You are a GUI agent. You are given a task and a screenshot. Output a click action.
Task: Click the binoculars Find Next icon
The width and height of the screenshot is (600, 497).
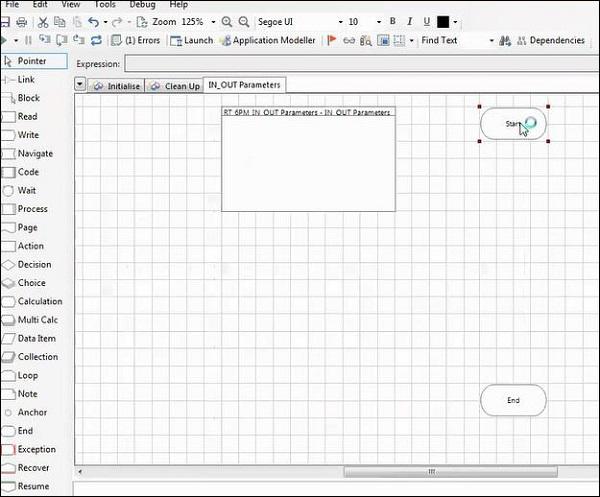(505, 41)
